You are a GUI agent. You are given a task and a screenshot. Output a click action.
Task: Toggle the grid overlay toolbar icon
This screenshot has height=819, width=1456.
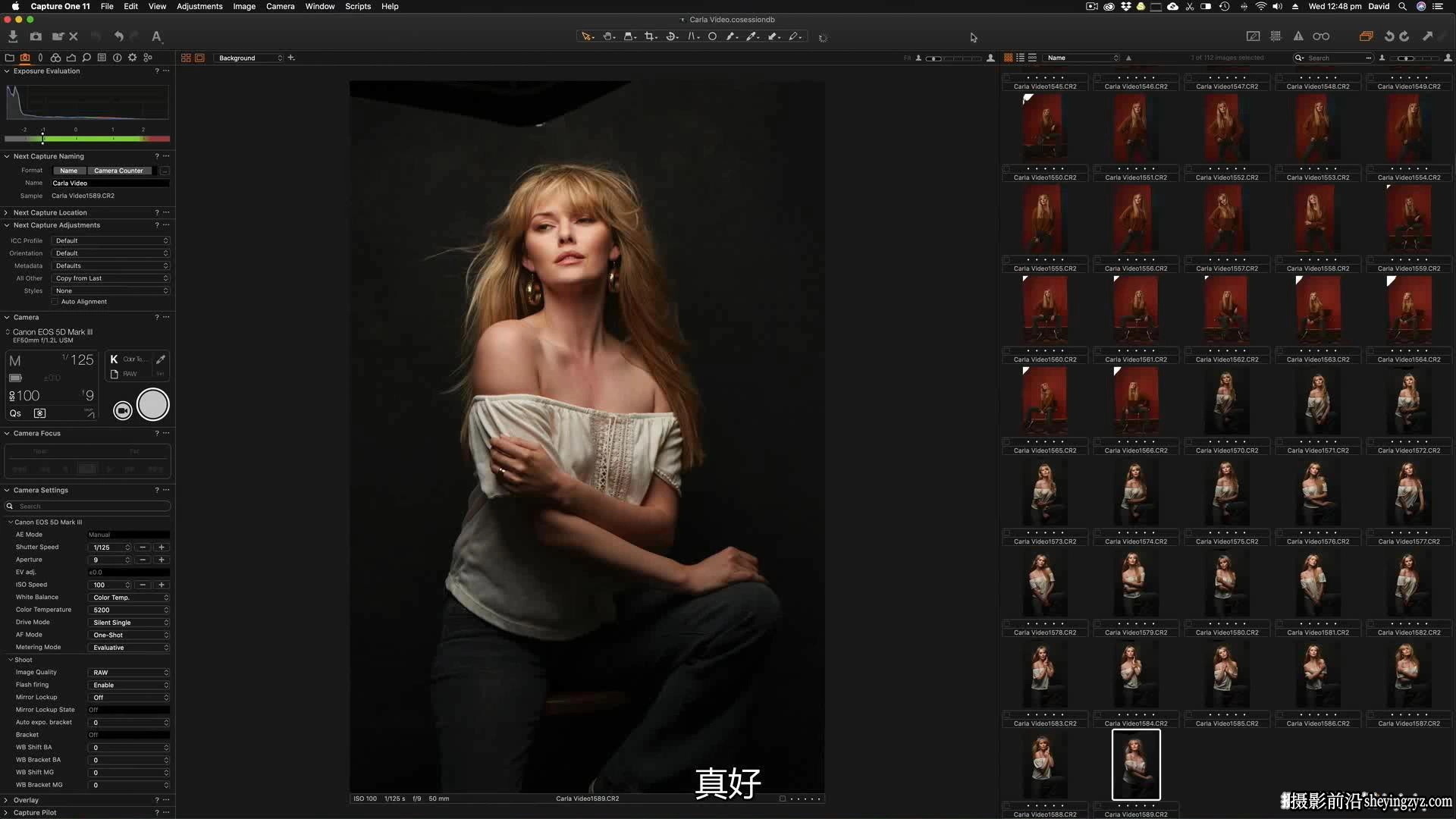(1276, 36)
